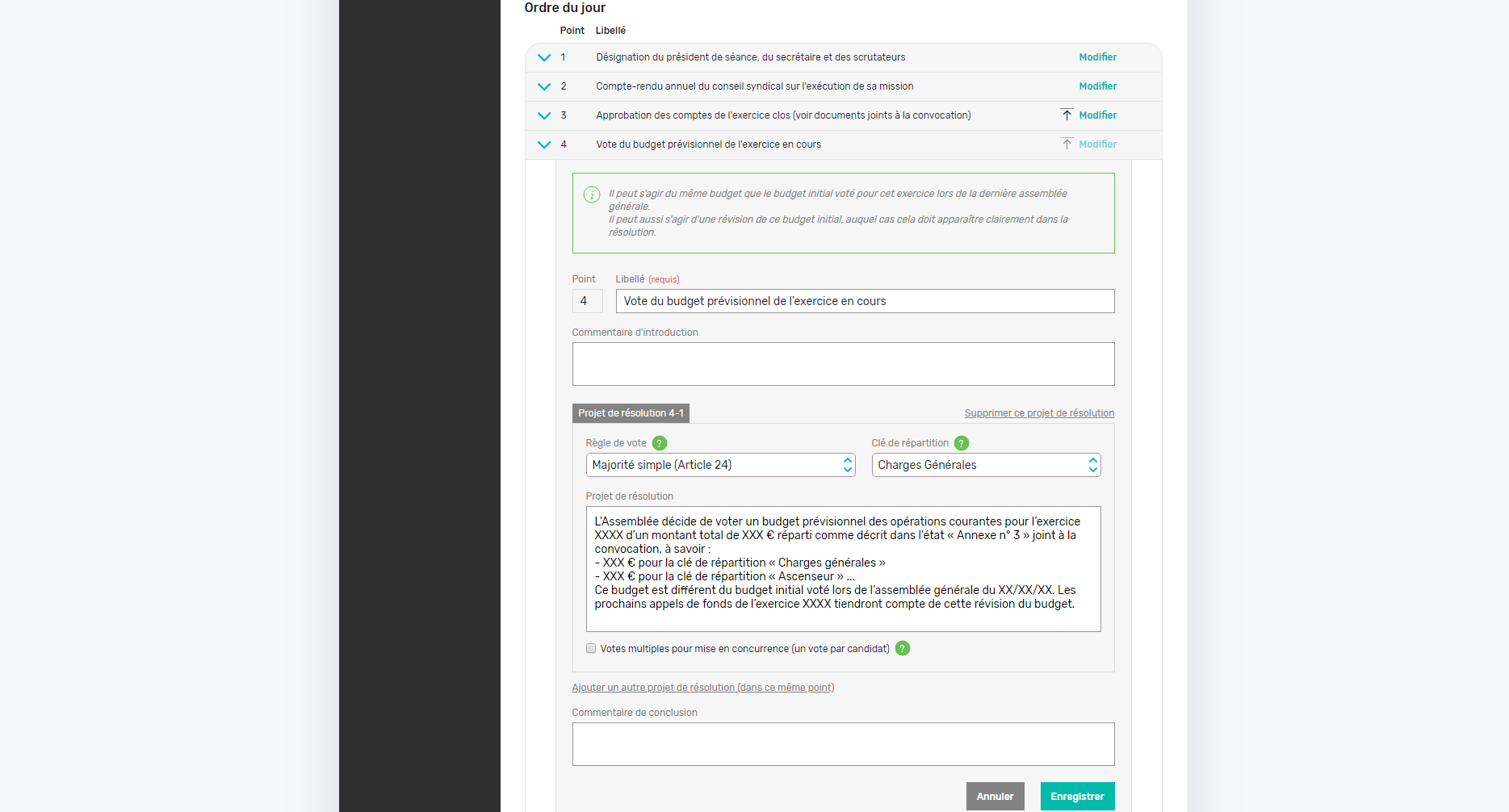Collapse agenda point 1 chevron
Screen dimensions: 1509x812
544,57
